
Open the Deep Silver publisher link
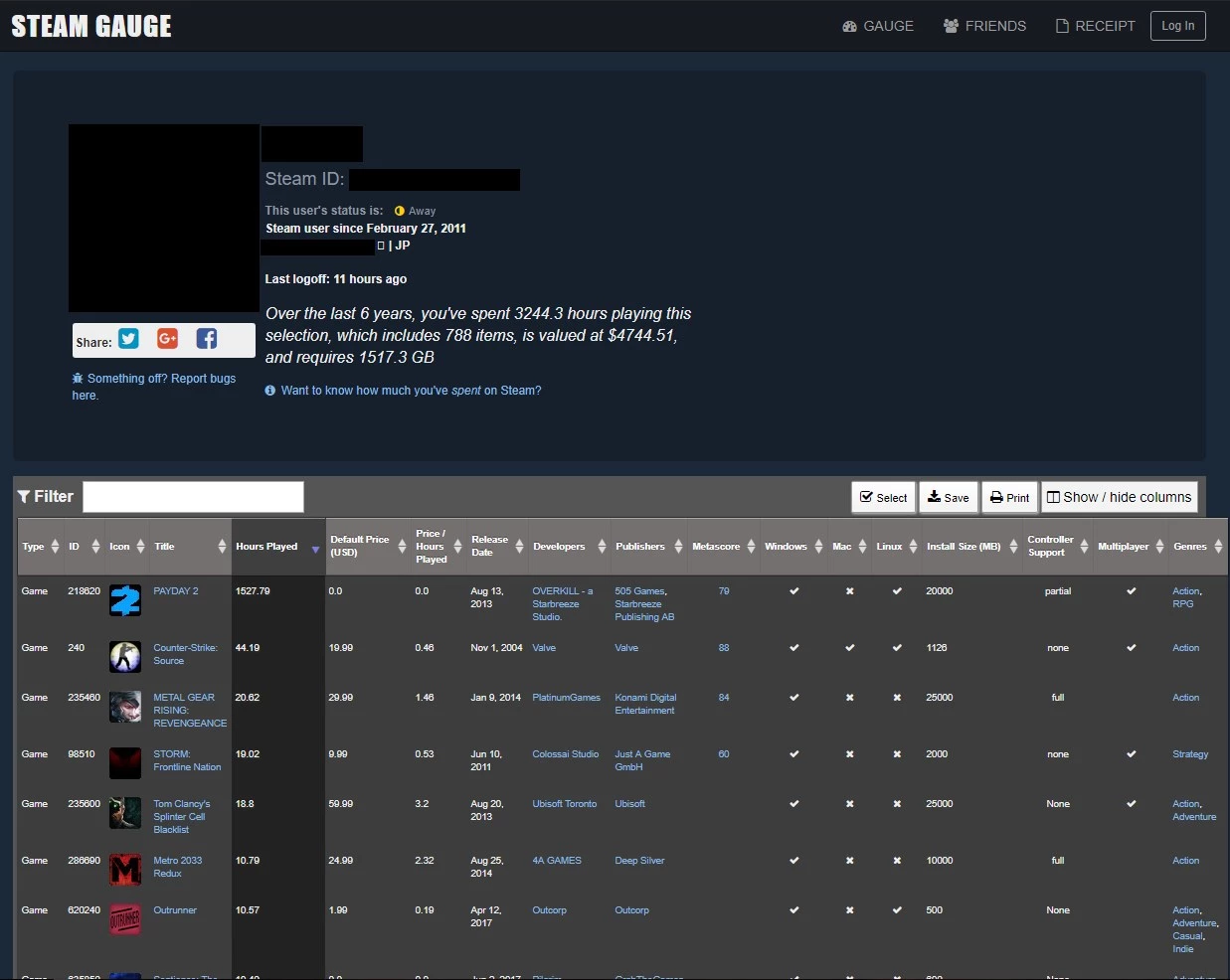pyautogui.click(x=639, y=861)
